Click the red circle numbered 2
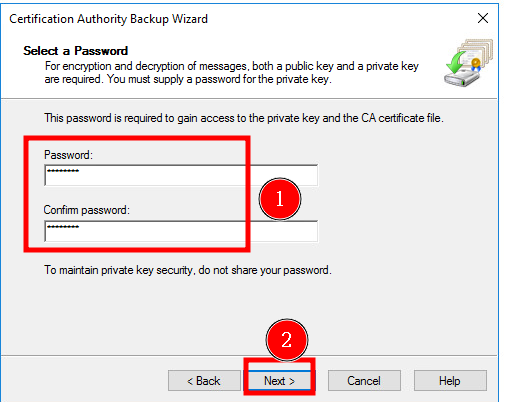This screenshot has width=506, height=402. click(287, 340)
